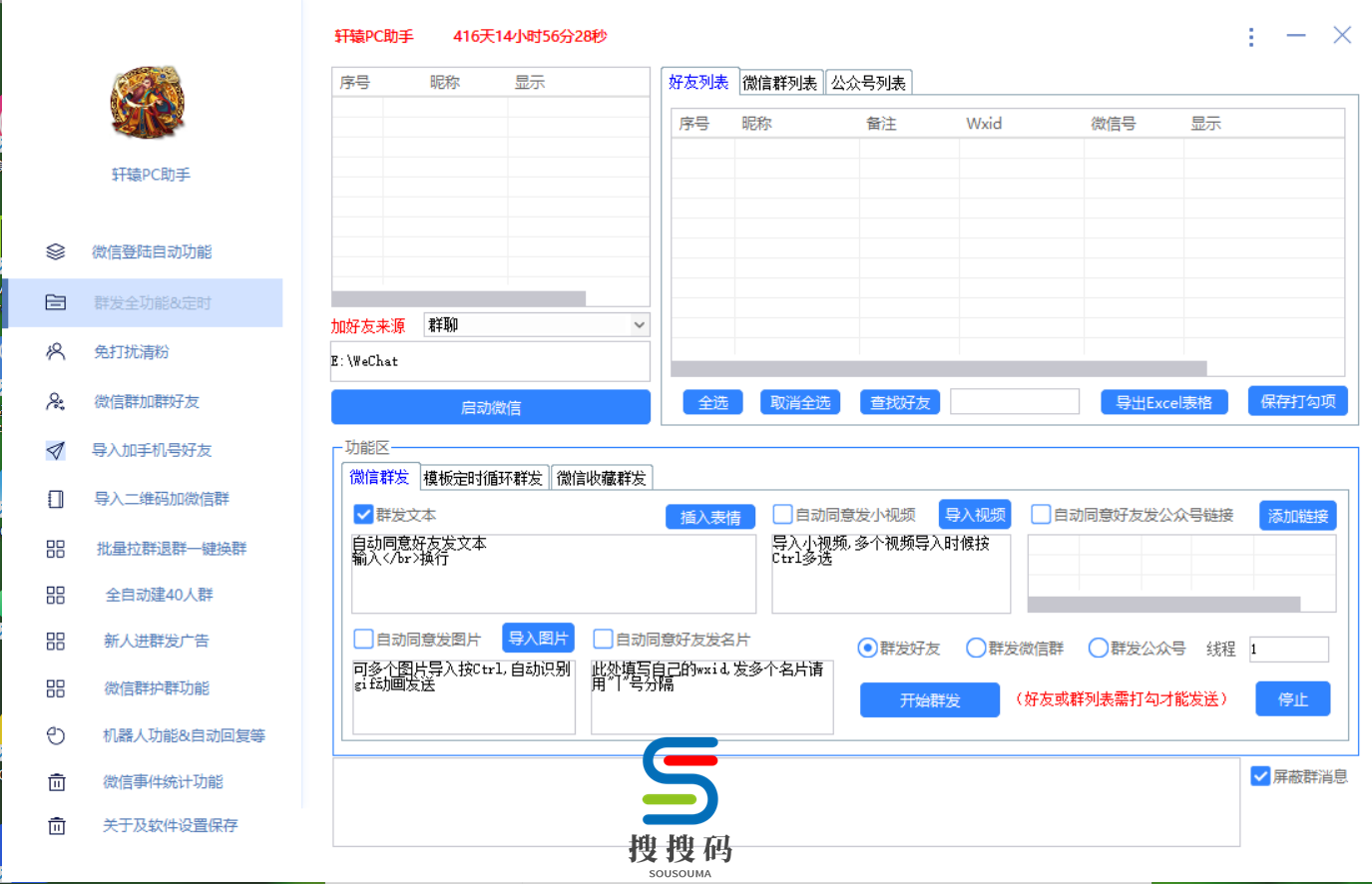Switch to the 公众号列表 tab
Image resolution: width=1372 pixels, height=884 pixels.
[x=868, y=83]
